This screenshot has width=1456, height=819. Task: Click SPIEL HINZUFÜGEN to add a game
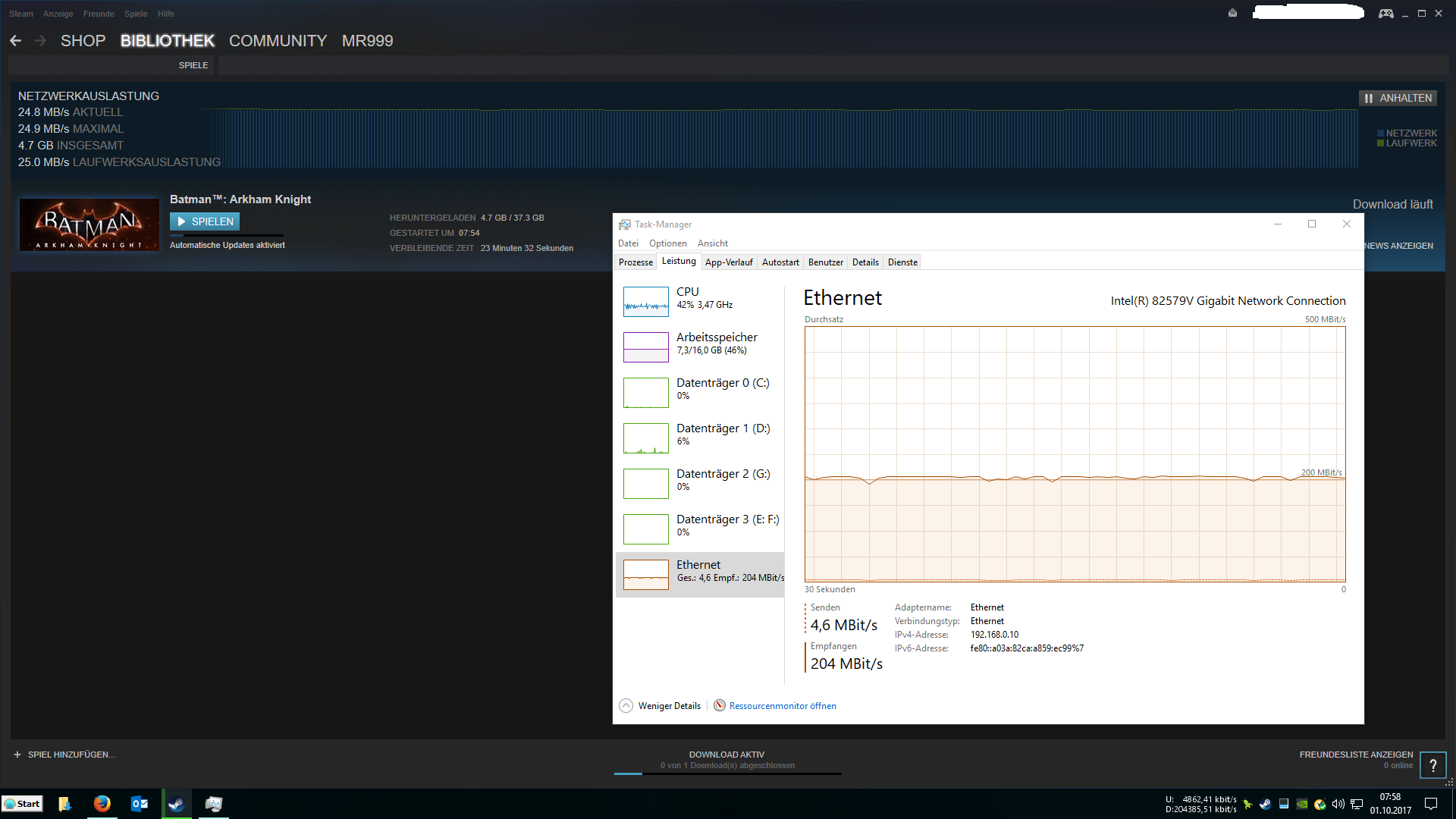tap(64, 755)
